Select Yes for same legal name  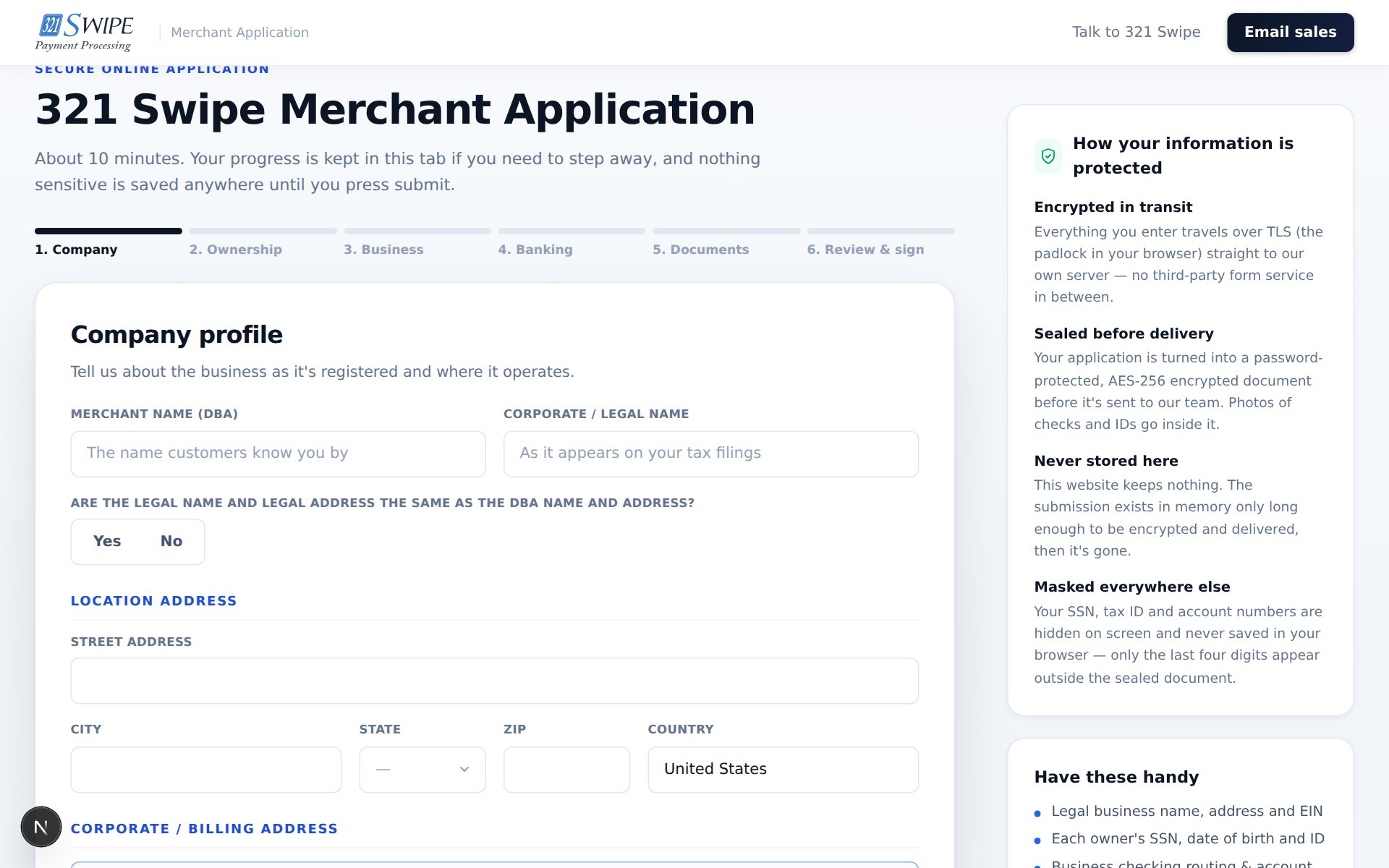pos(107,541)
